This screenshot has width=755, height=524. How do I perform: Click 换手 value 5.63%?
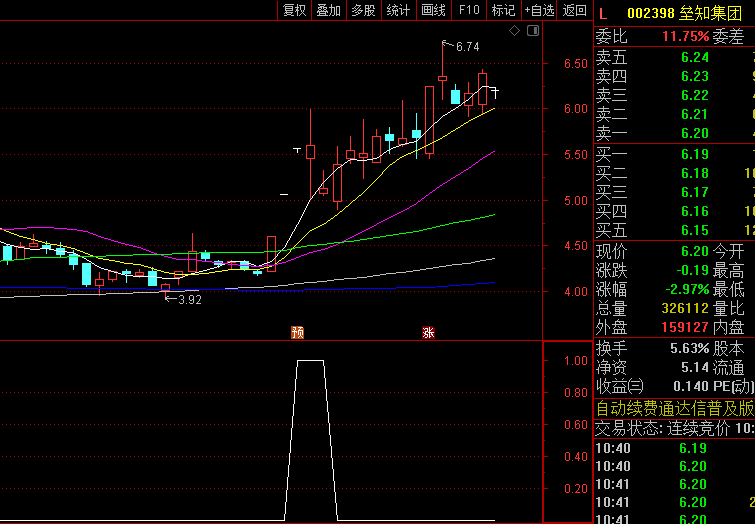(x=690, y=348)
